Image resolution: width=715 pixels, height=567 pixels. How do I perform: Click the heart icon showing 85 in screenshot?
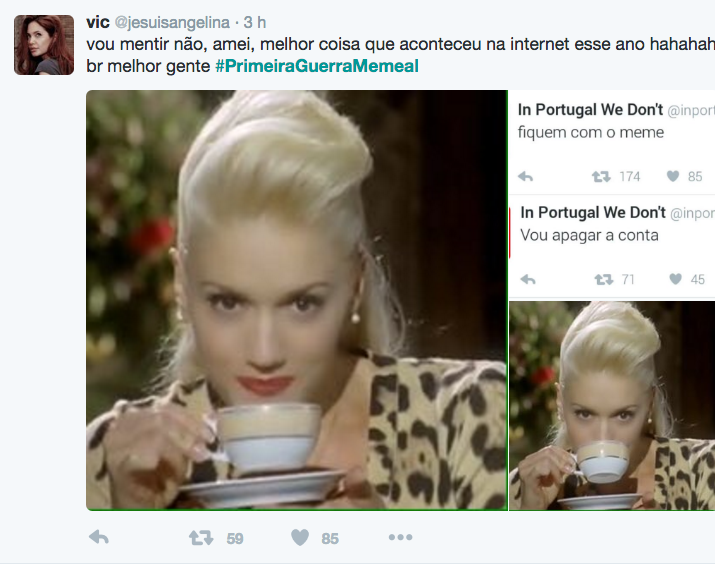673,176
